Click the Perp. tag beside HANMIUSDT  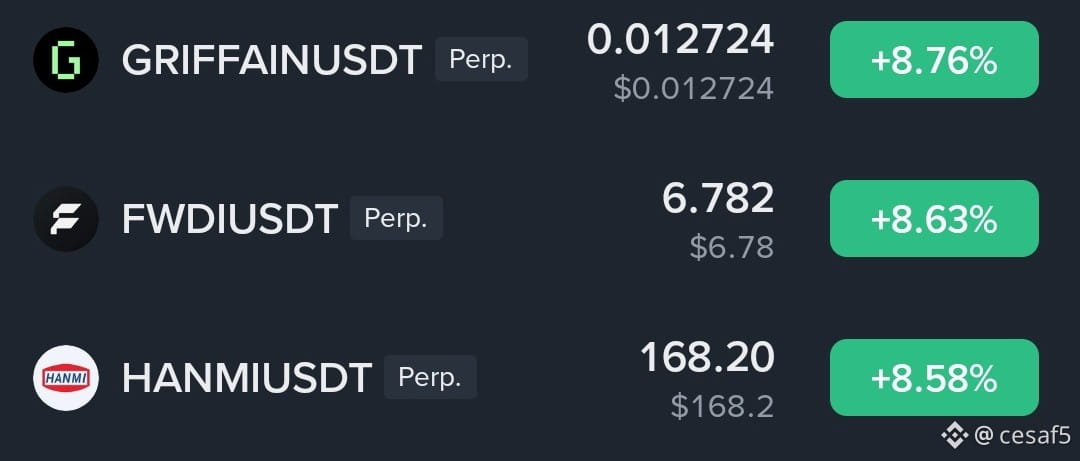(x=430, y=377)
